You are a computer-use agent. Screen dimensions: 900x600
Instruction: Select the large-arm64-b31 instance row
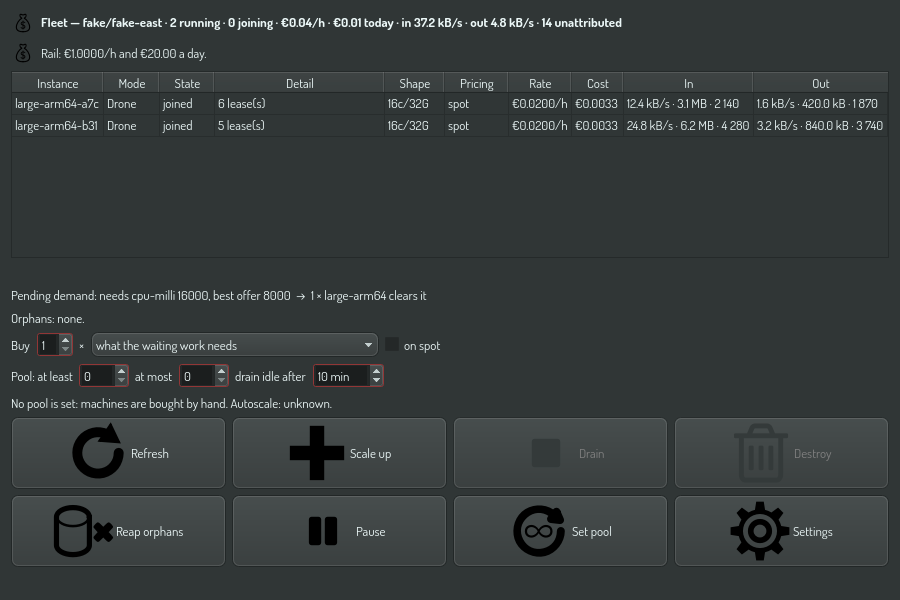(x=450, y=126)
